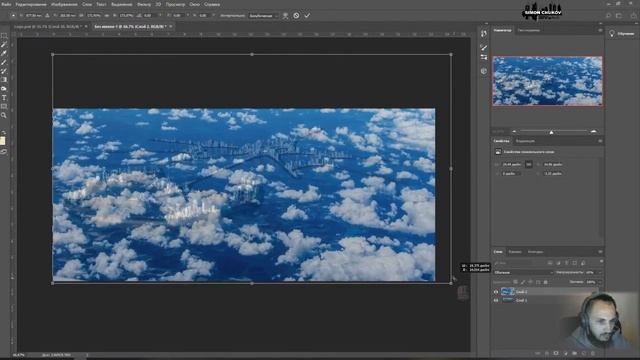Open the layer opacity slider arrow
The height and width of the screenshot is (360, 640).
[x=599, y=272]
